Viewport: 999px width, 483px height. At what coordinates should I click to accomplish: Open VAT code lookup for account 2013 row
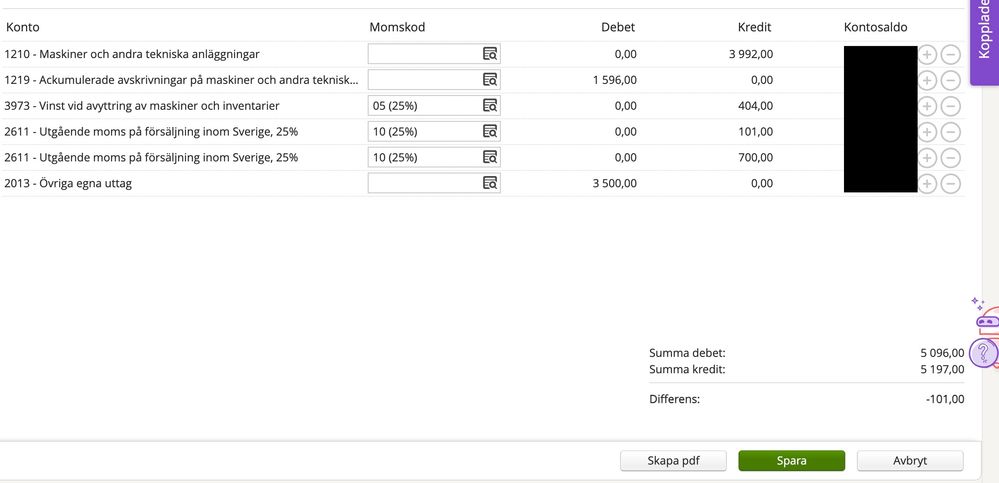tap(490, 184)
